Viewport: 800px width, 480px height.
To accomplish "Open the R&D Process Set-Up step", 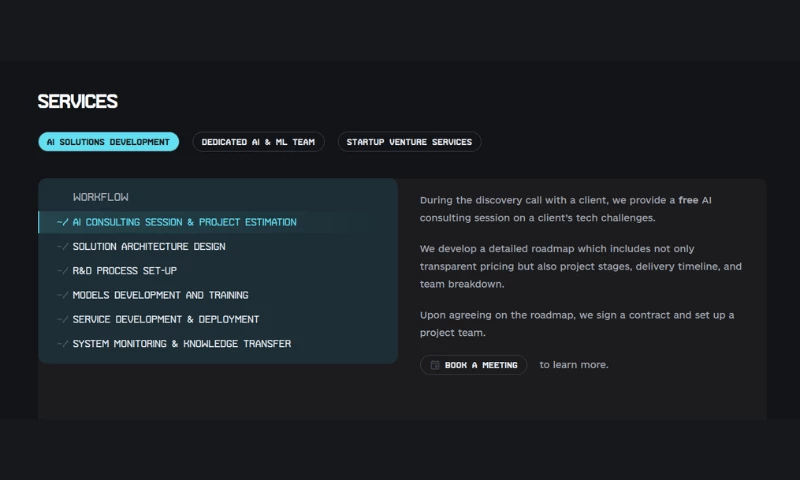I will point(125,271).
